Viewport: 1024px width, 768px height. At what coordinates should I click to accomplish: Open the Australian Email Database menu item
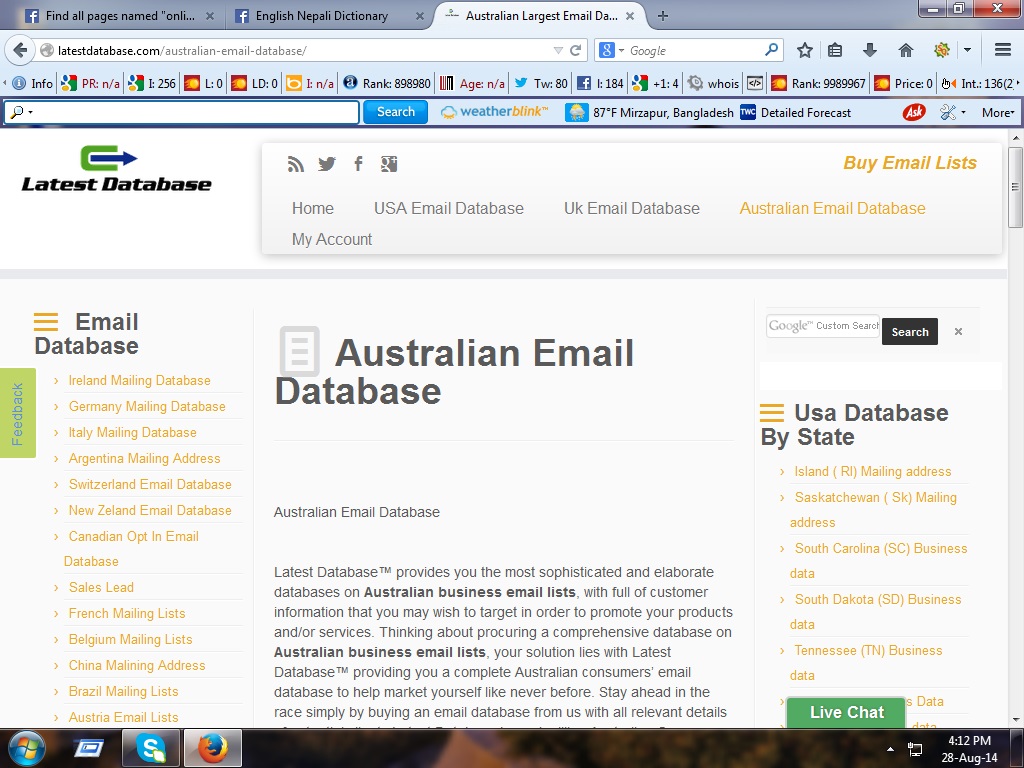832,208
